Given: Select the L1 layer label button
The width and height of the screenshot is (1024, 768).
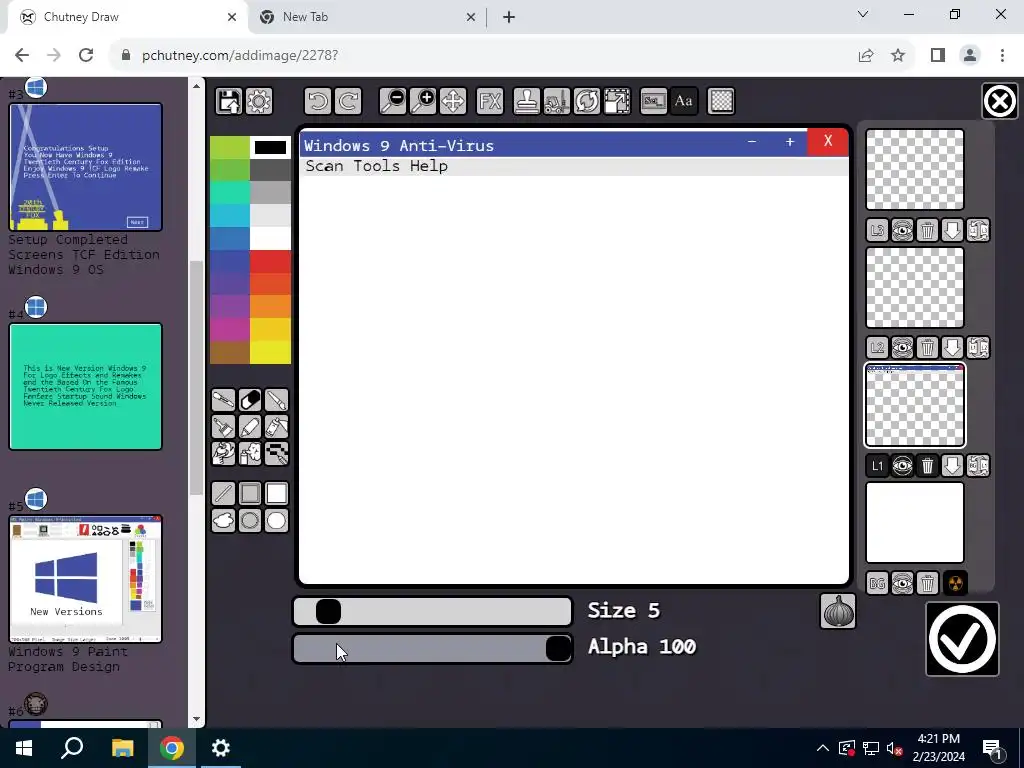Looking at the screenshot, I should pos(878,466).
